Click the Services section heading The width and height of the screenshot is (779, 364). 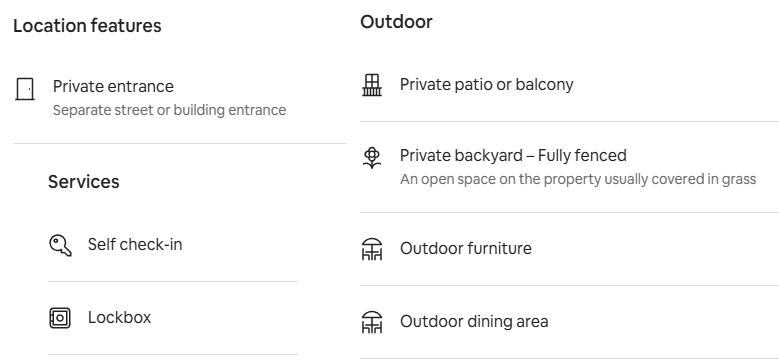(83, 182)
